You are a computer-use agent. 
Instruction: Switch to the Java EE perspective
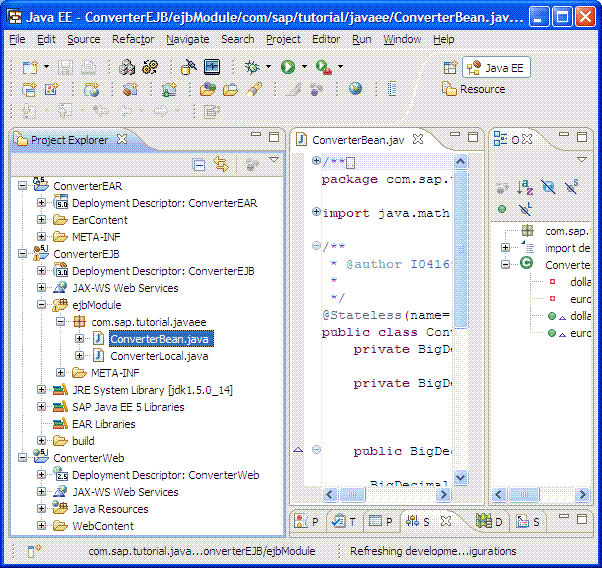point(497,67)
